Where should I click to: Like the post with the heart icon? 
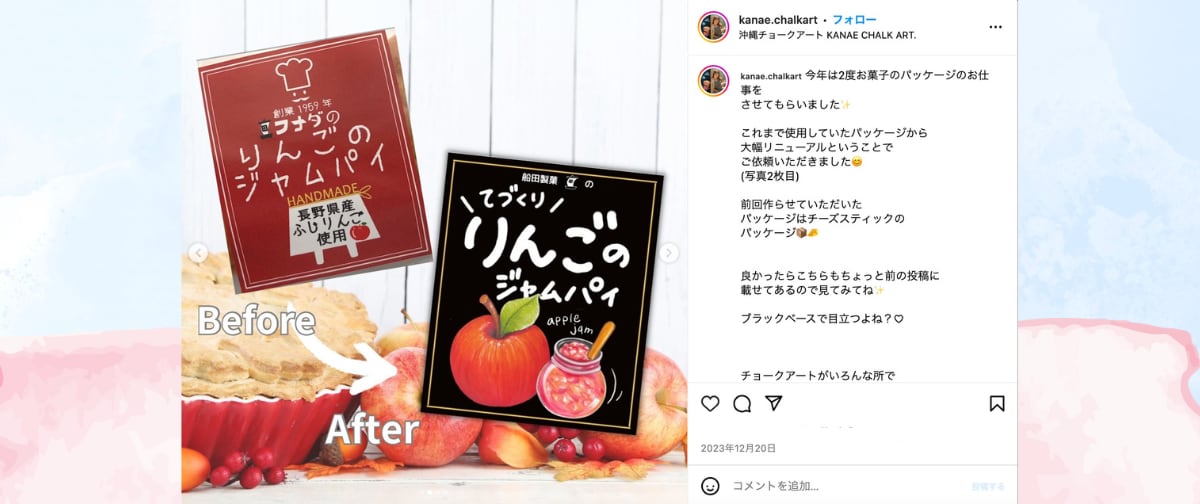click(710, 404)
